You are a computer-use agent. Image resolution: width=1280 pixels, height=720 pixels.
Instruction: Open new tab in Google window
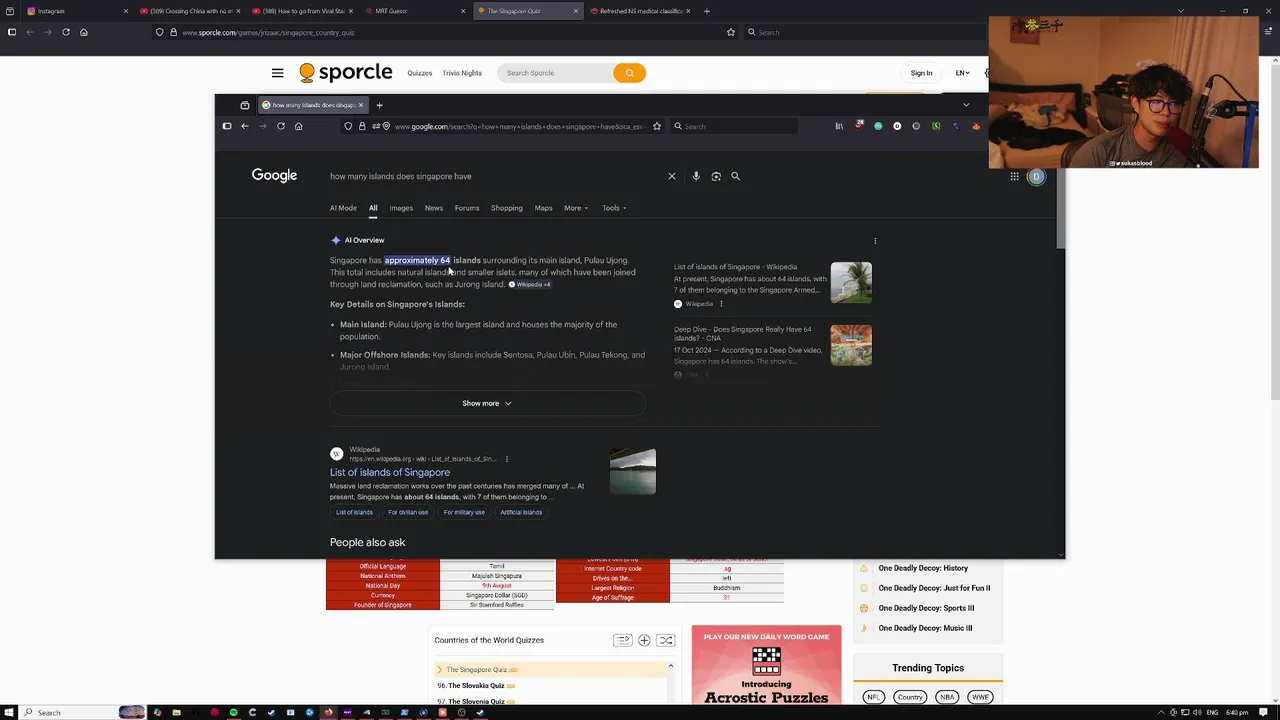click(x=379, y=105)
